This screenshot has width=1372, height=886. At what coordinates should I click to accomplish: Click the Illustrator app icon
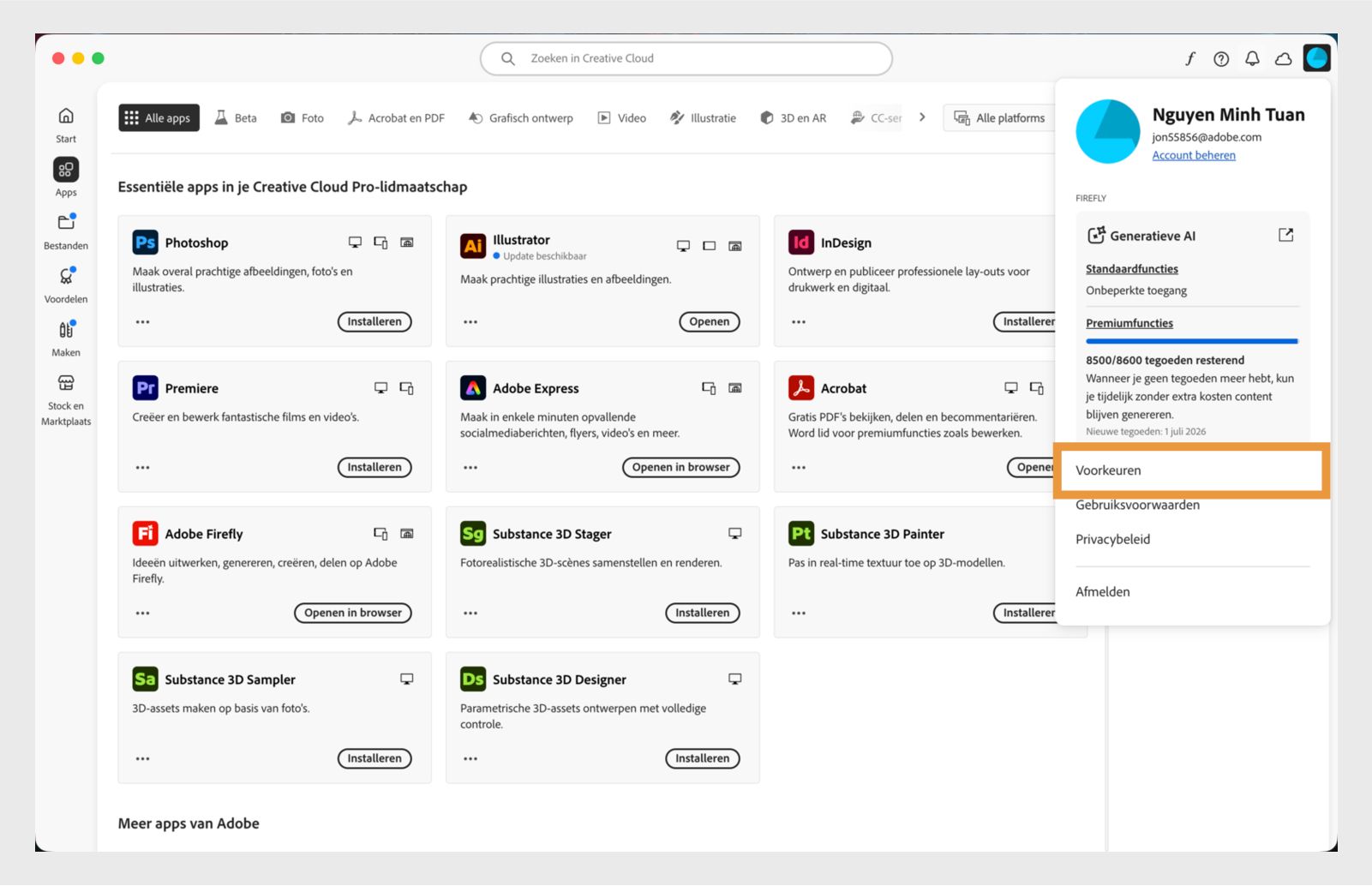click(x=473, y=246)
